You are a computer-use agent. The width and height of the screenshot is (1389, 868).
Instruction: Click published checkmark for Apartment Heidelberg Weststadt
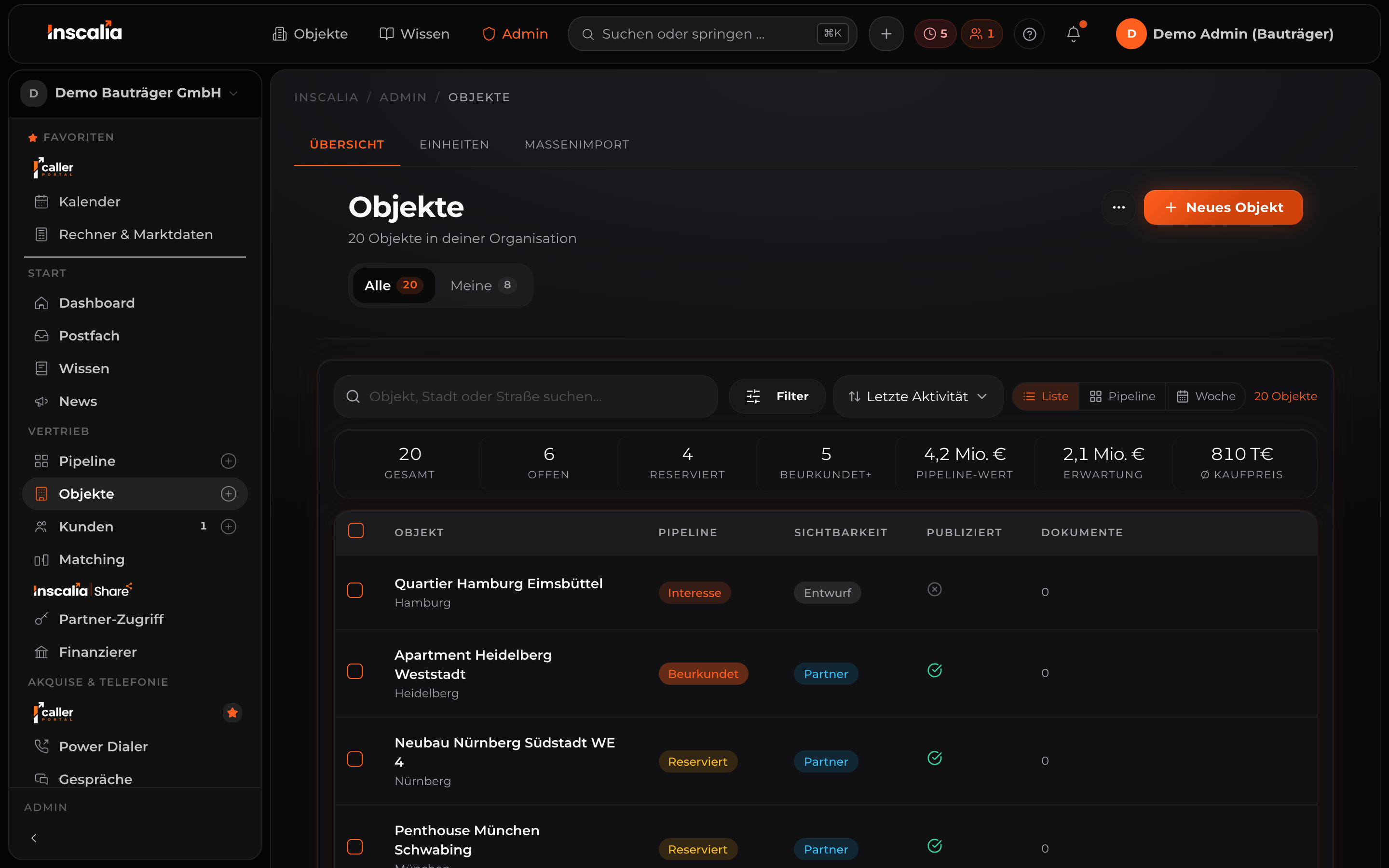tap(934, 670)
